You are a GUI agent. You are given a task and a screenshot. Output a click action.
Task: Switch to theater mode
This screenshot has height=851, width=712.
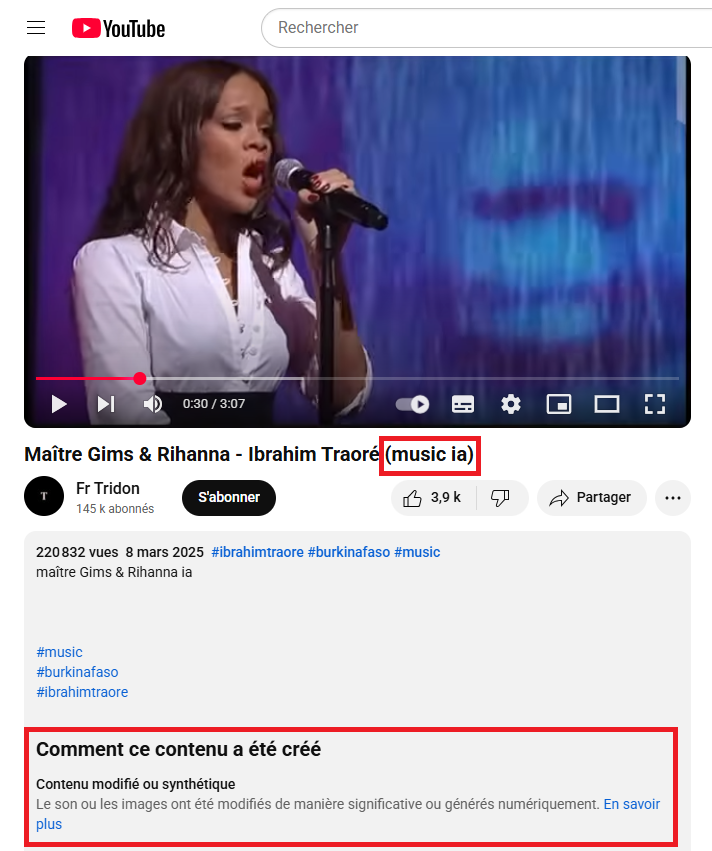pyautogui.click(x=607, y=404)
